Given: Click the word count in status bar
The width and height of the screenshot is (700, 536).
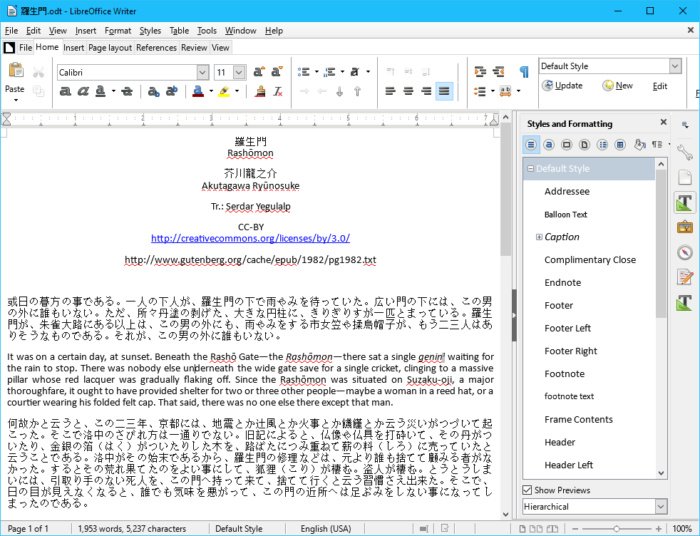Looking at the screenshot, I should tap(132, 529).
